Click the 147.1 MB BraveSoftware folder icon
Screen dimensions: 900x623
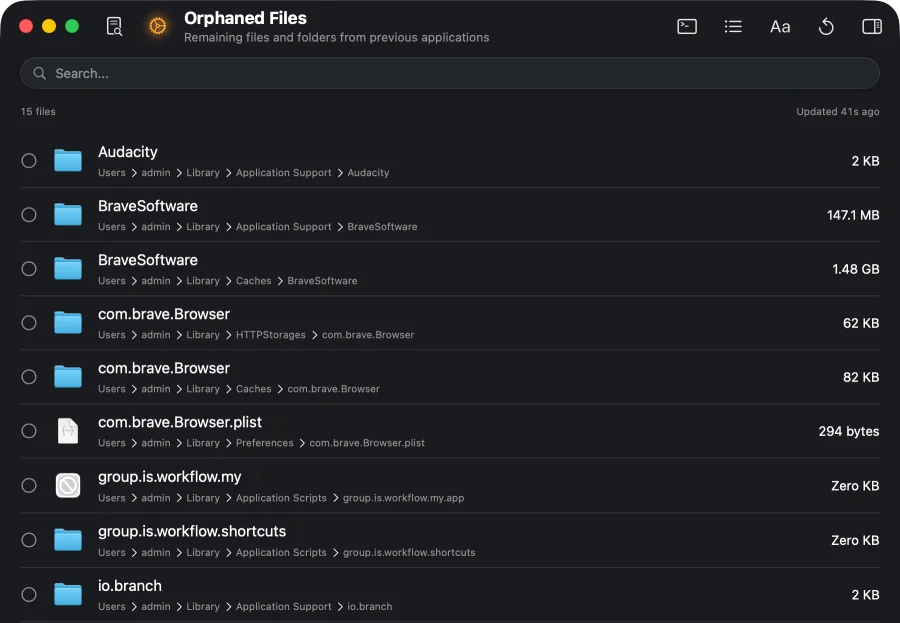[x=68, y=215]
